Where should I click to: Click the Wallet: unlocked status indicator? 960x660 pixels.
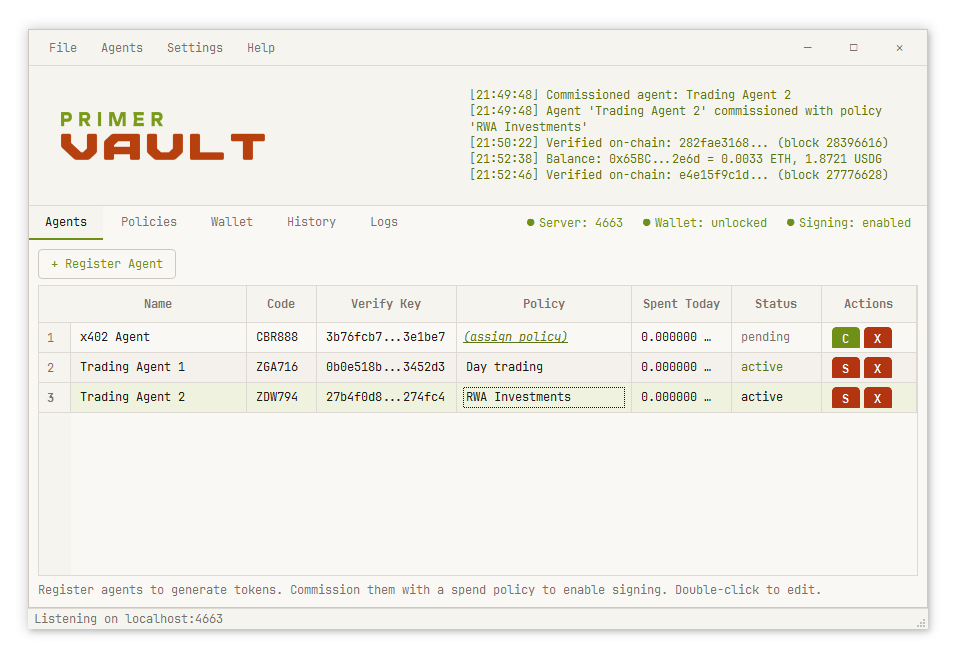click(x=705, y=223)
